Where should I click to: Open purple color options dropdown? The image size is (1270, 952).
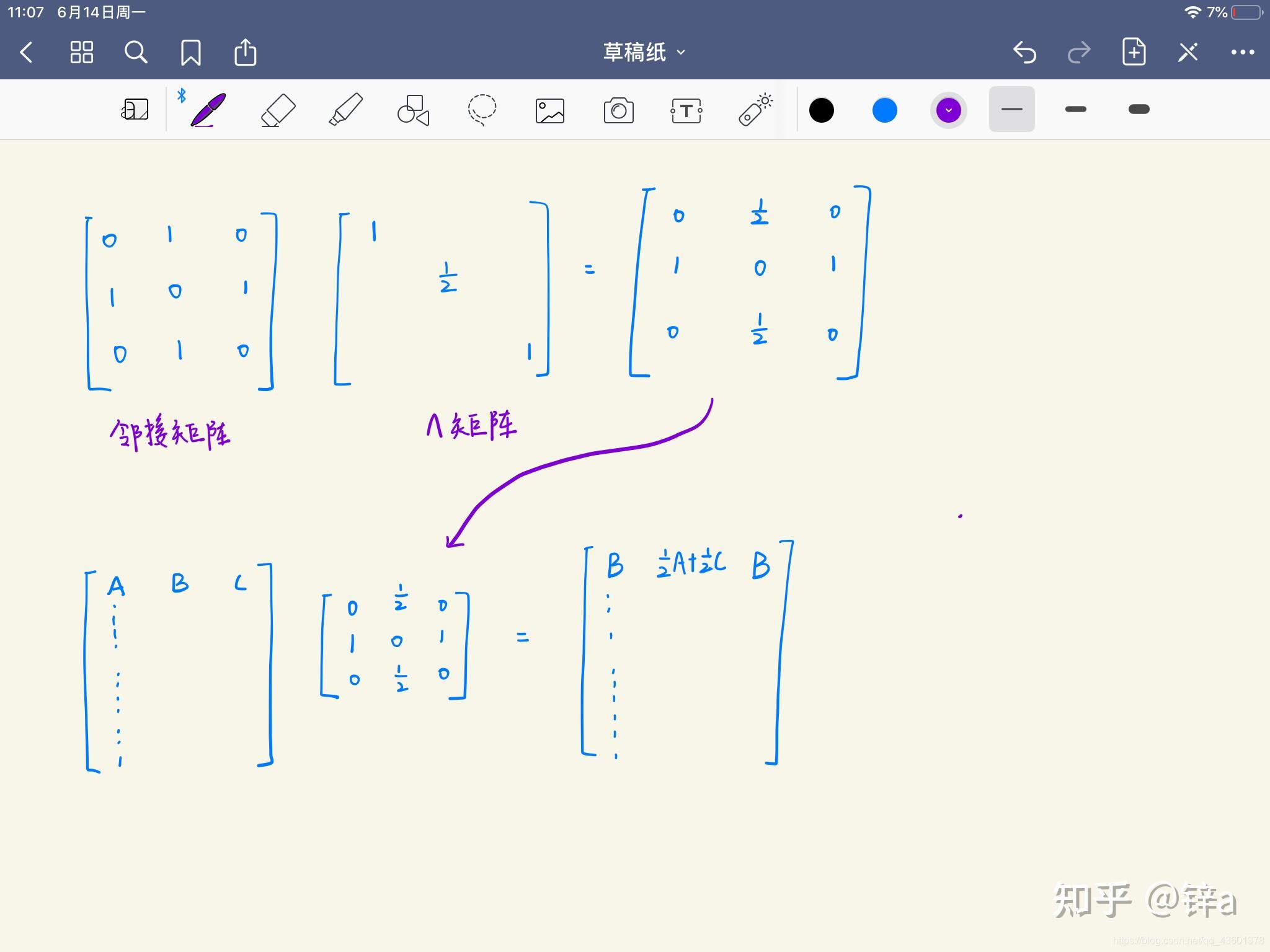click(x=948, y=110)
